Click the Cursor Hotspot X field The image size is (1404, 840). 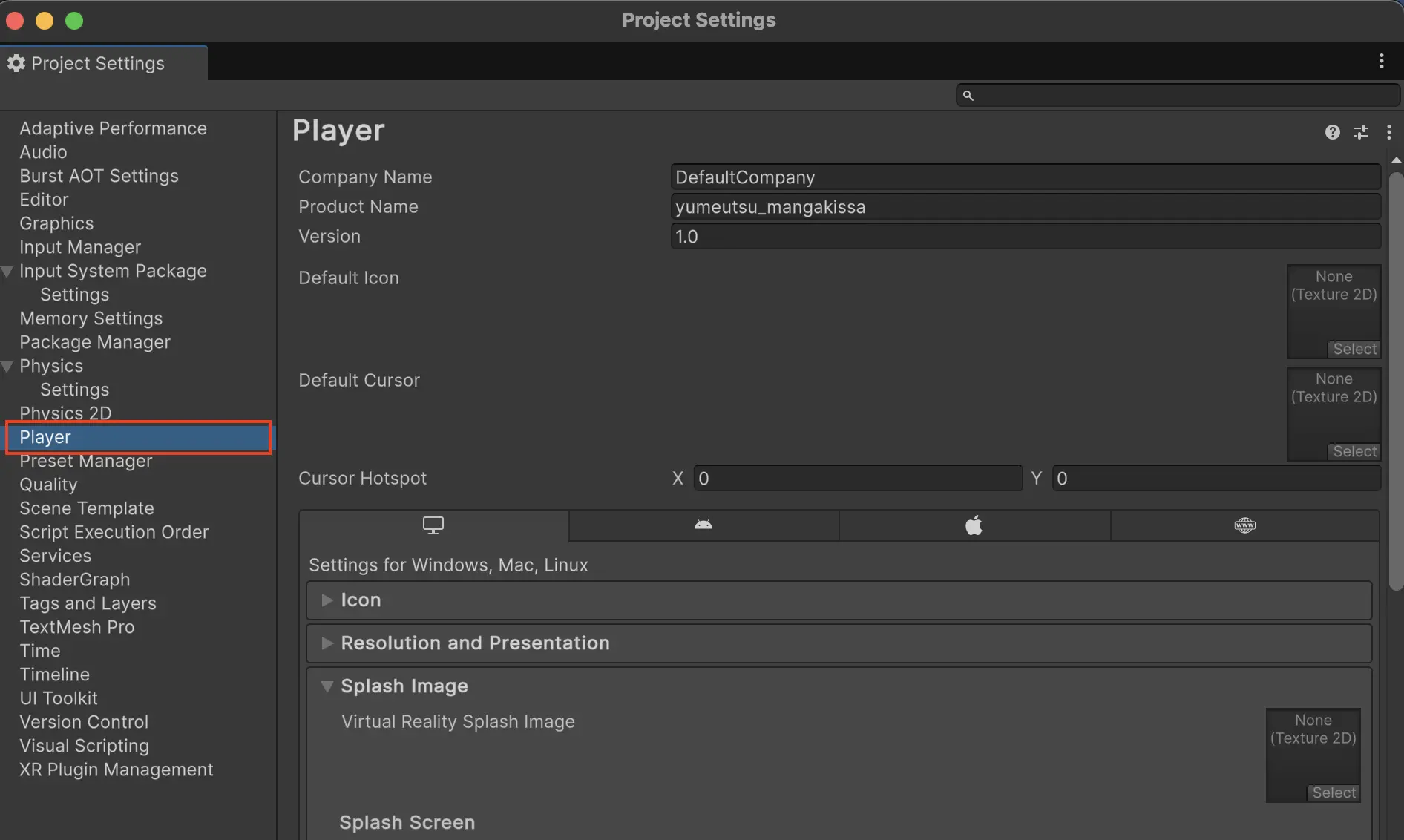[858, 479]
